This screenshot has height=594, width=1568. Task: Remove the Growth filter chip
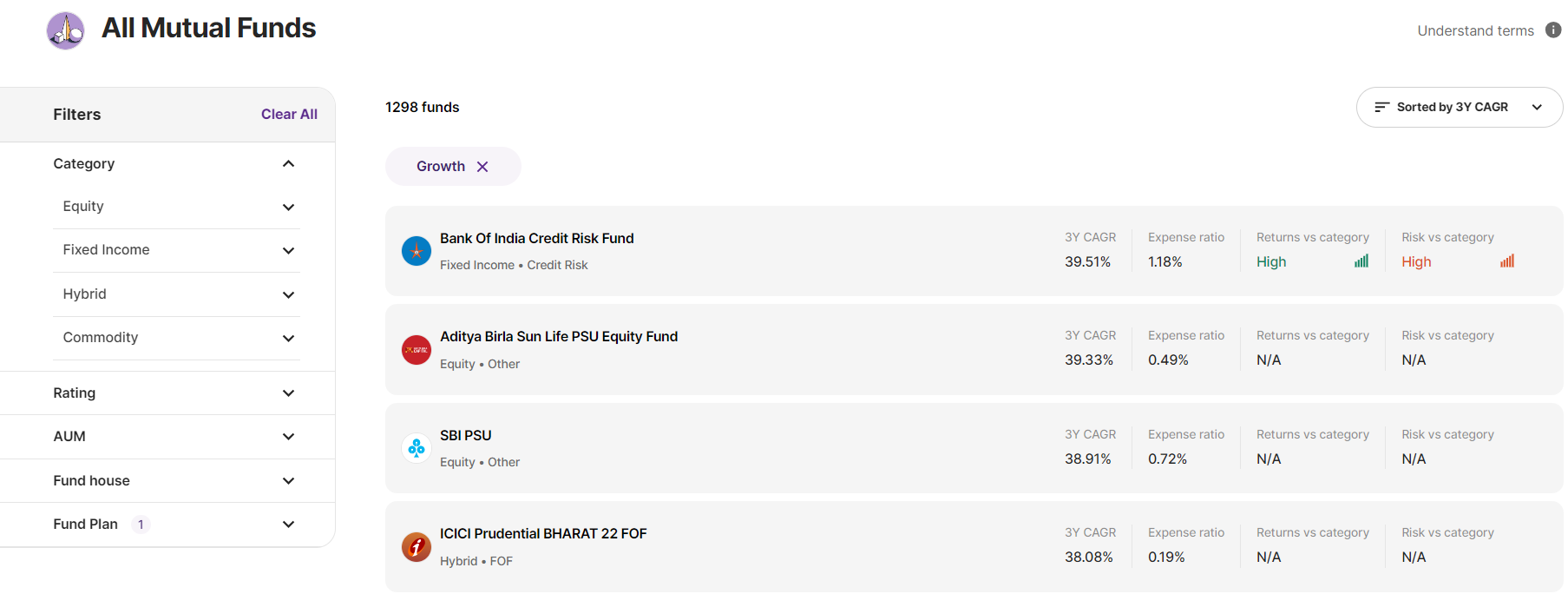pos(482,167)
